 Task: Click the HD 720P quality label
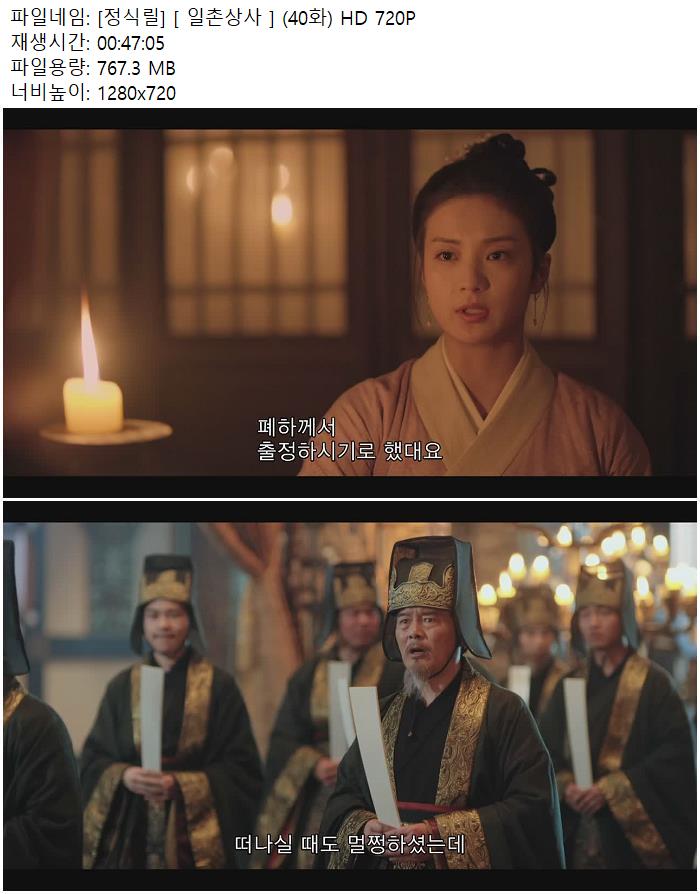(378, 18)
